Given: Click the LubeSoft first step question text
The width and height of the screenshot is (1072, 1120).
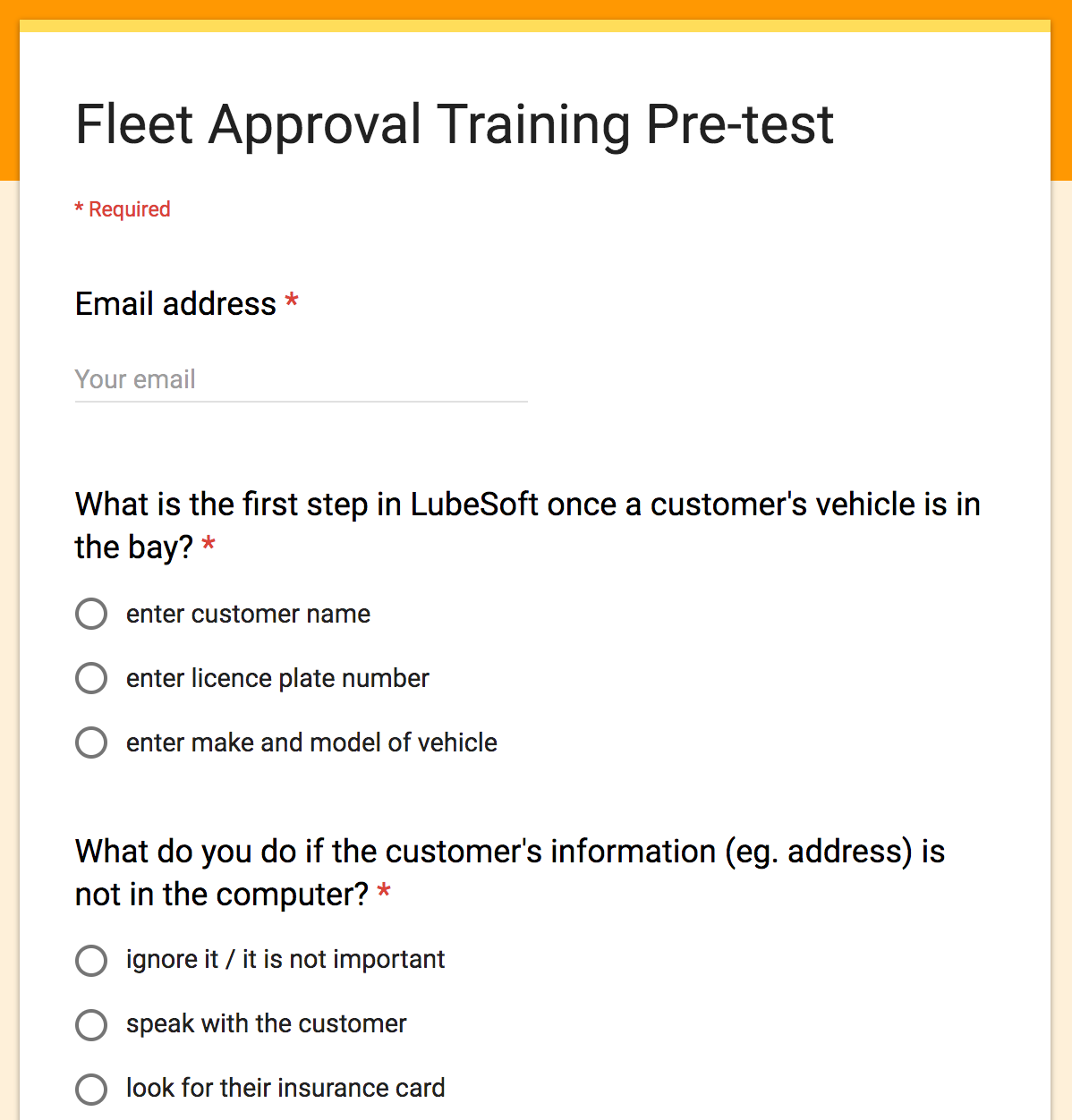Looking at the screenshot, I should pos(528,526).
